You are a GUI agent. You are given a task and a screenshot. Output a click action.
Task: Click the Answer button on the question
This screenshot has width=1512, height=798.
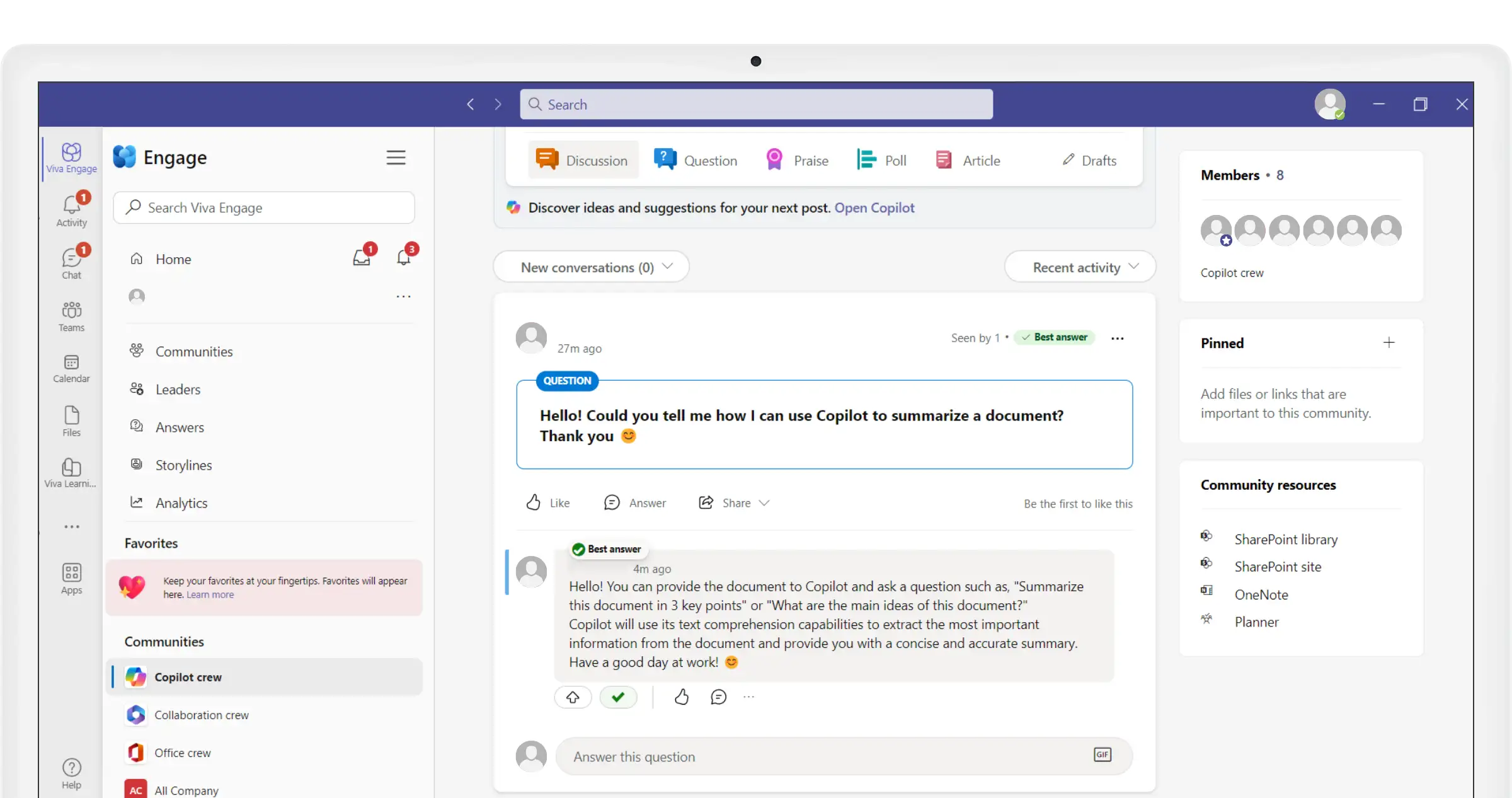[634, 502]
